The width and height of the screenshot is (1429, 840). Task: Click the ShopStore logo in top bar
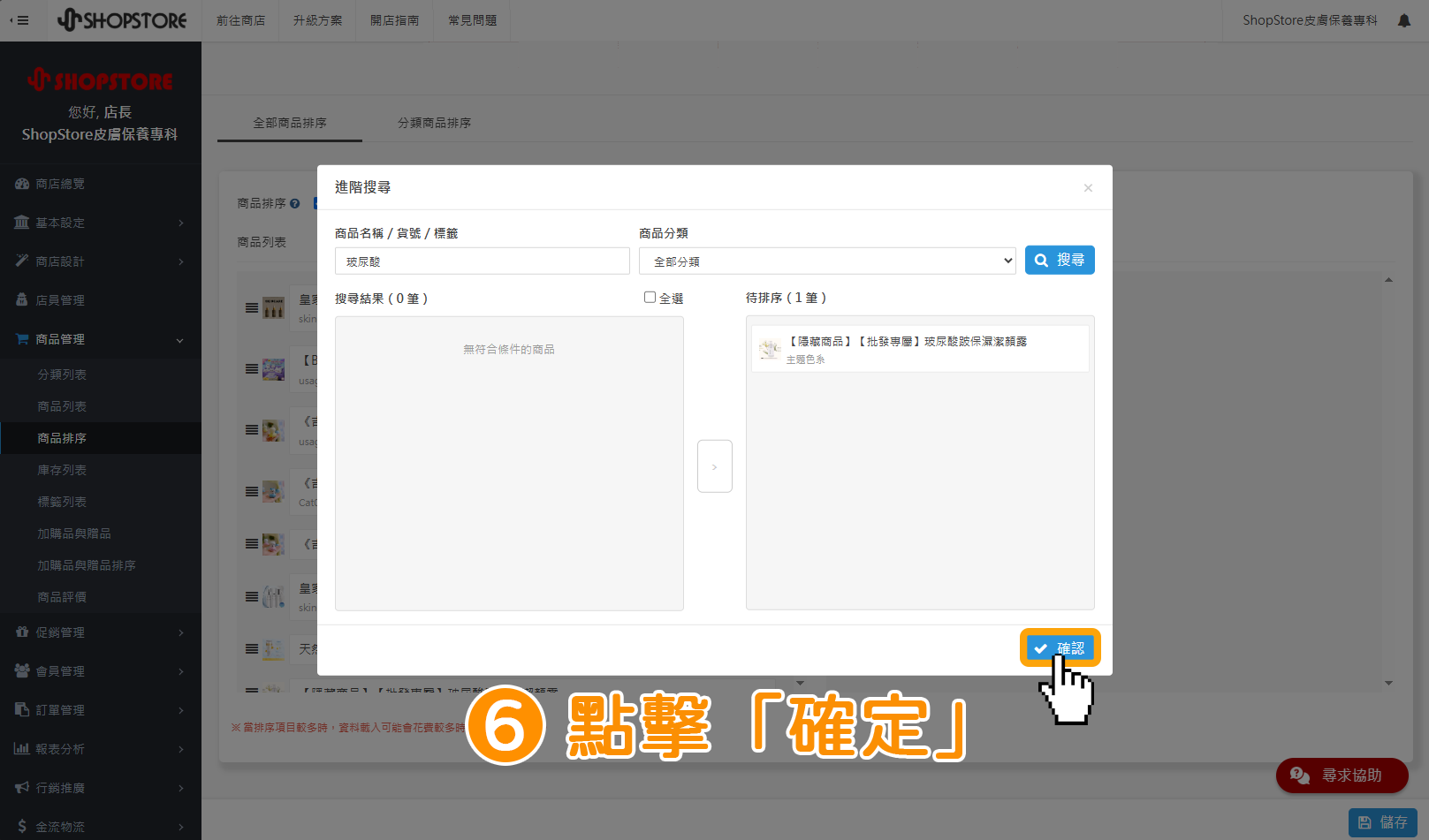point(122,19)
